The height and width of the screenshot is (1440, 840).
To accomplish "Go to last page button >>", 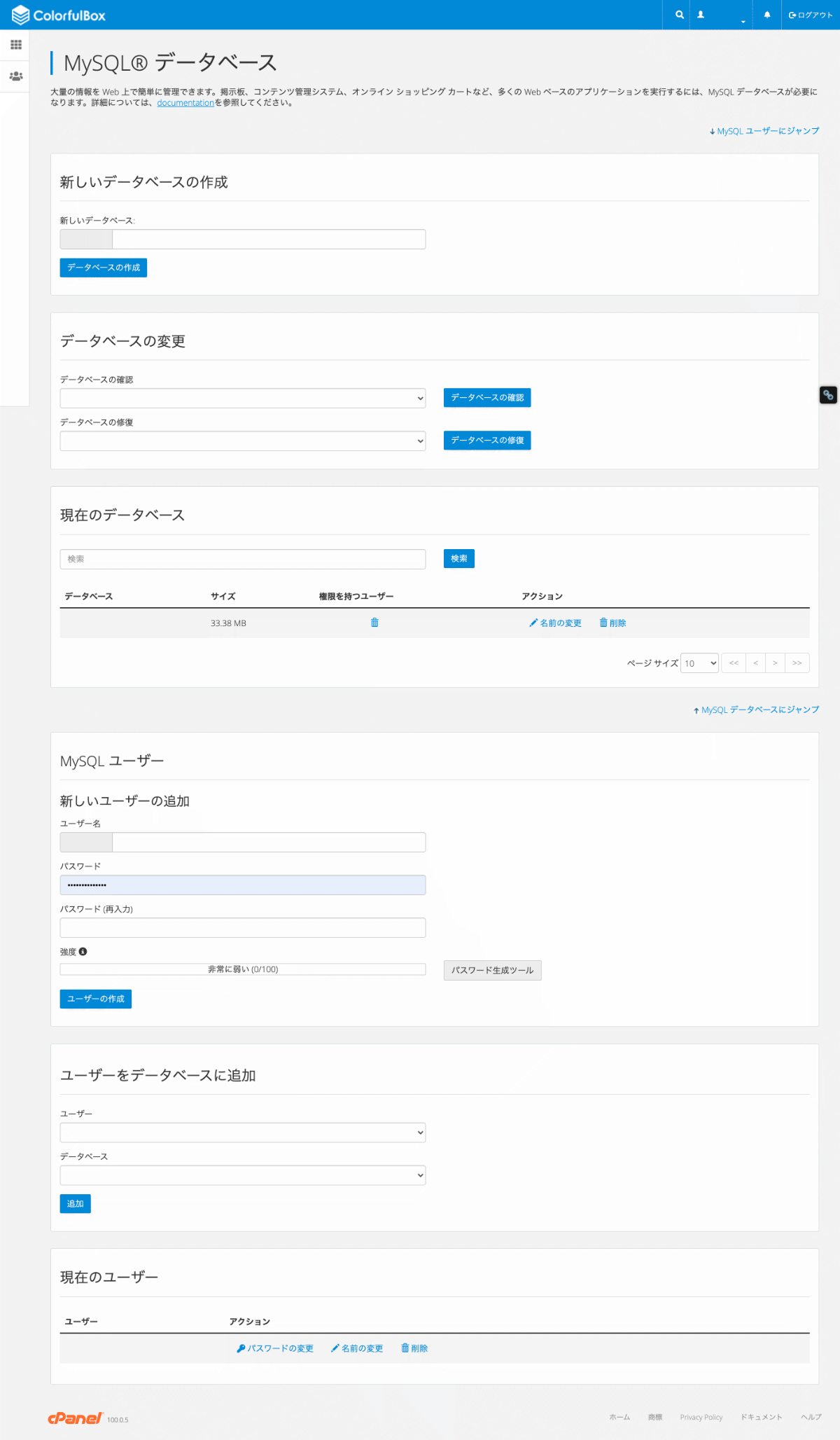I will pos(797,663).
